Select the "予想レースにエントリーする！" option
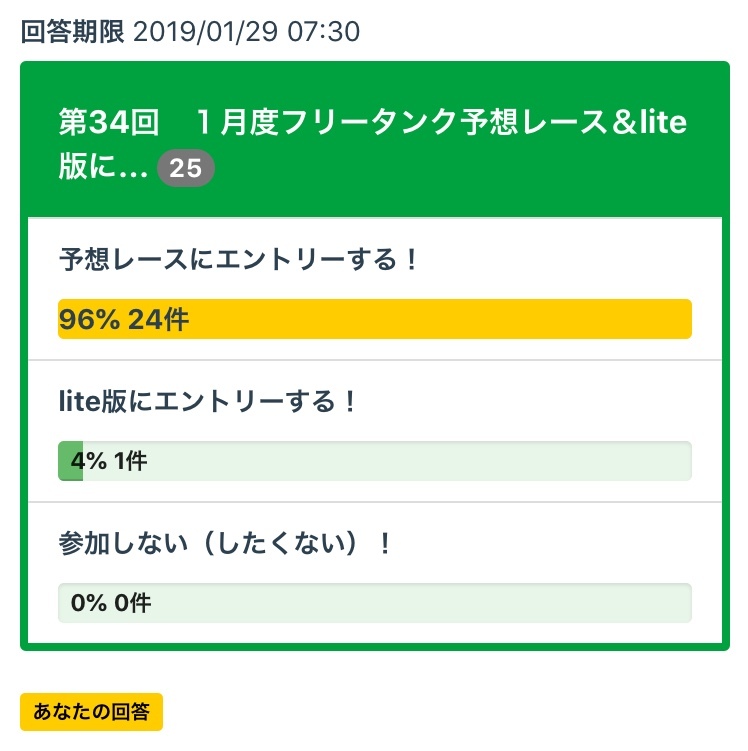The image size is (748, 751). coord(237,260)
